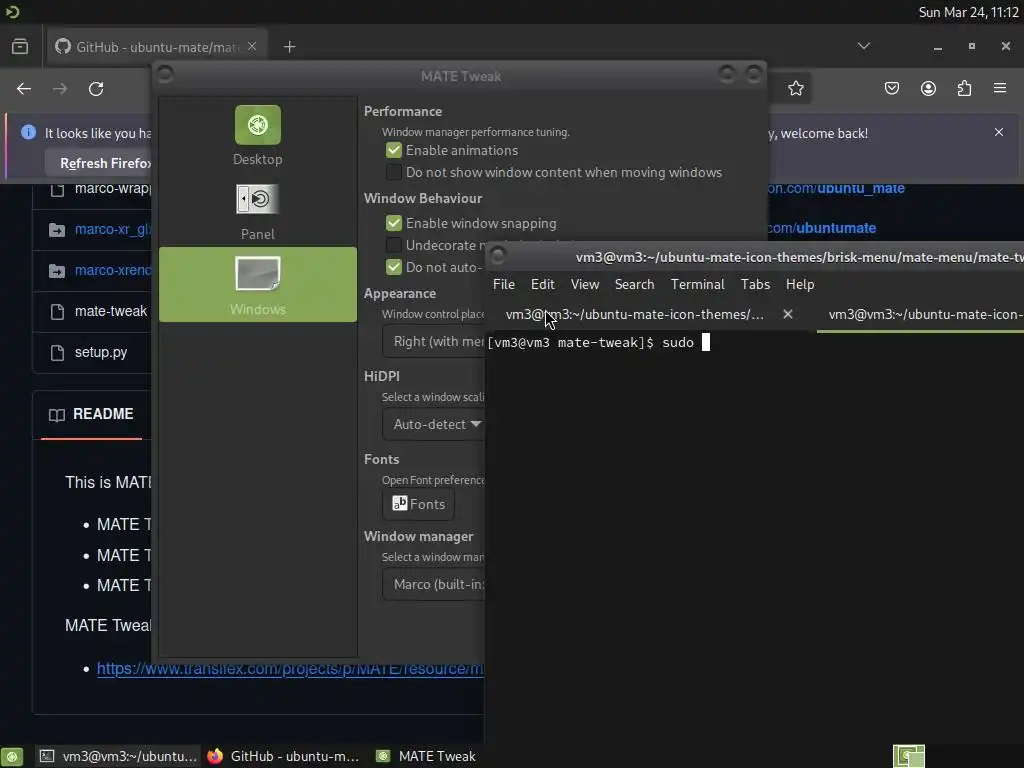Switch to the second terminal tab
The width and height of the screenshot is (1024, 768).
pos(921,315)
